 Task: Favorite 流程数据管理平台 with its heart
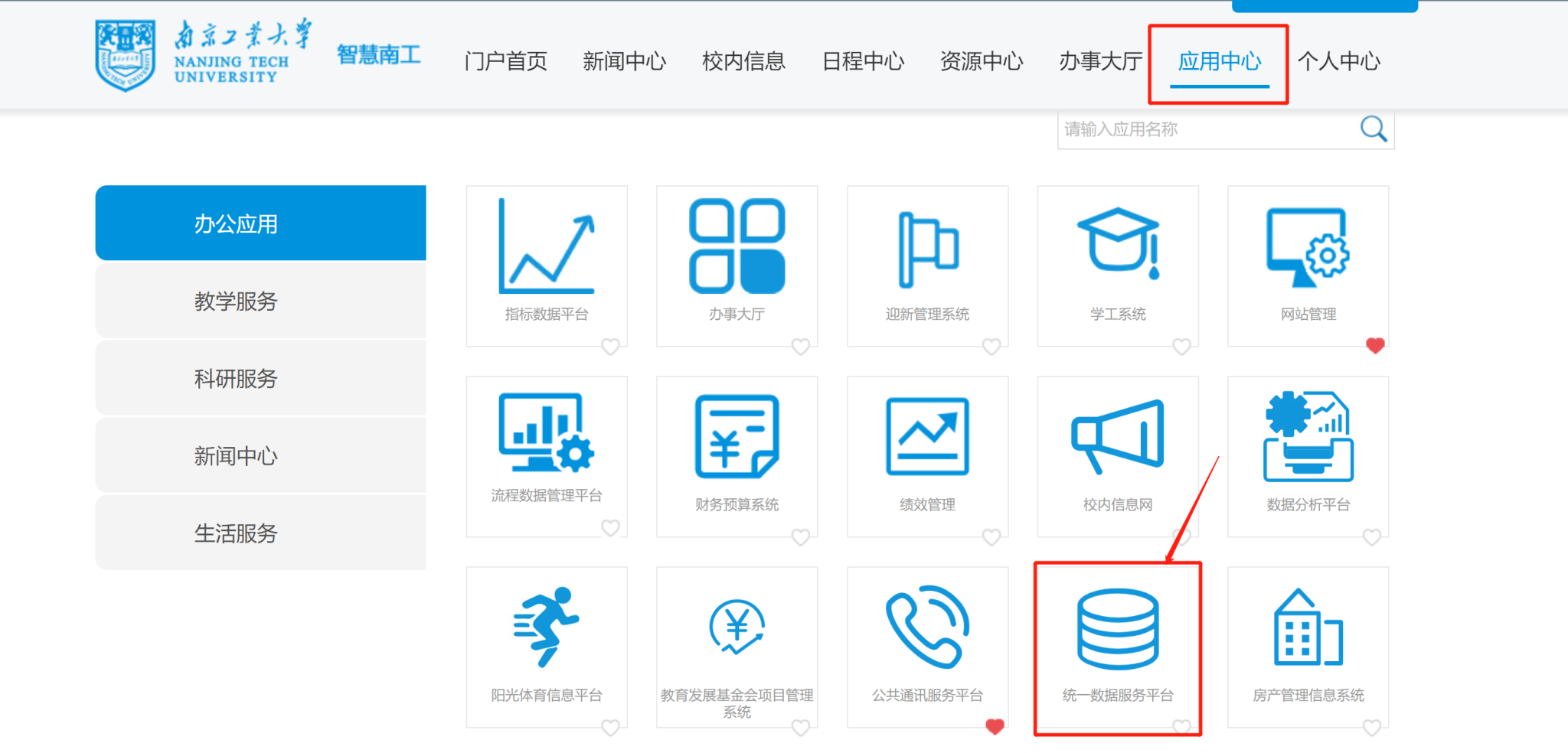(x=610, y=528)
